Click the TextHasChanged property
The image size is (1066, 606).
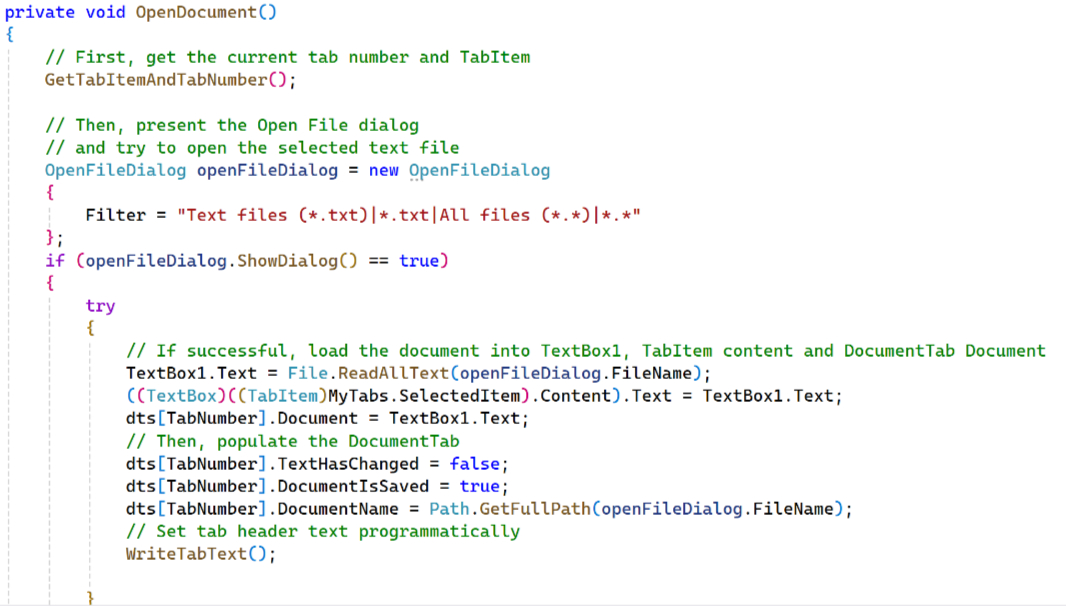(348, 464)
